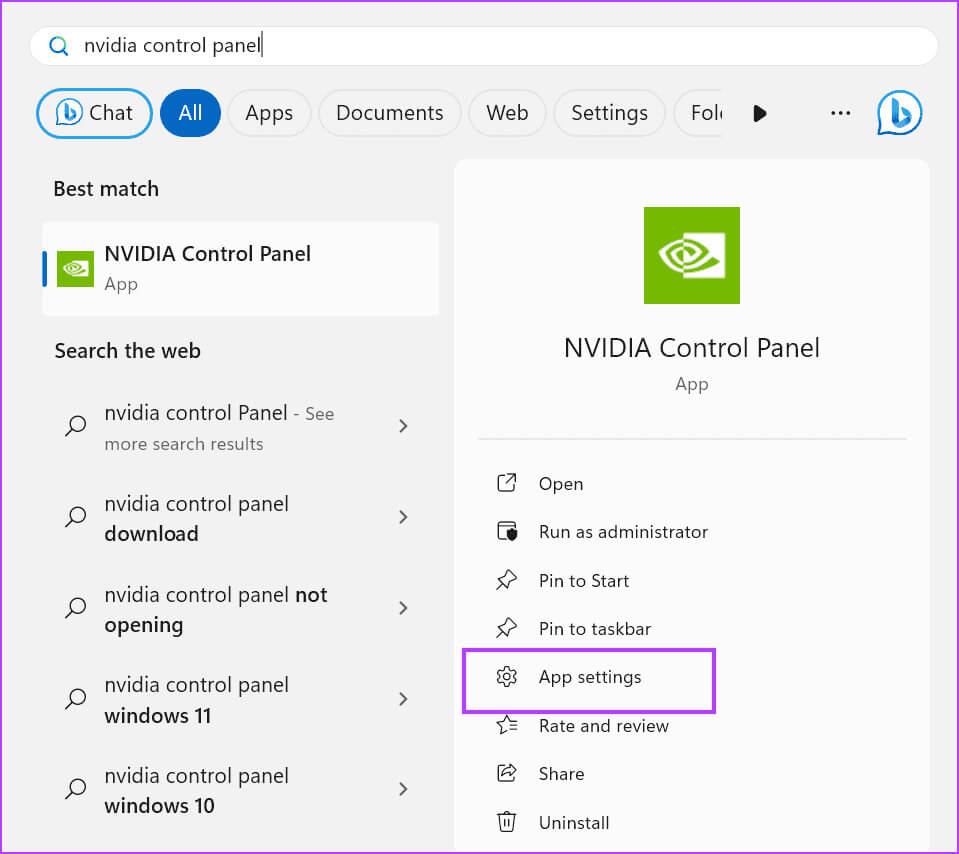Click magnifier icon beside 'not opening' suggestion
The image size is (959, 854).
coord(76,607)
